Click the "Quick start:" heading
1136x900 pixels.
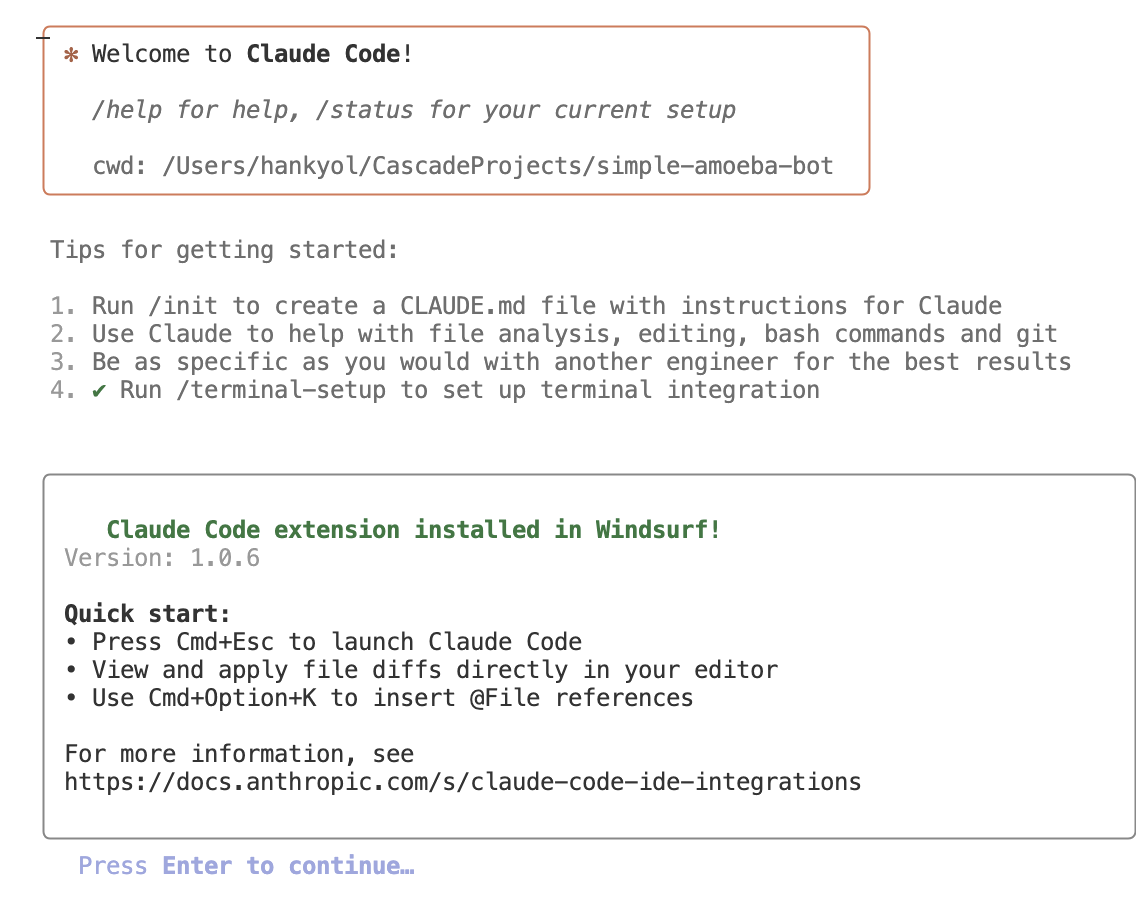click(147, 613)
